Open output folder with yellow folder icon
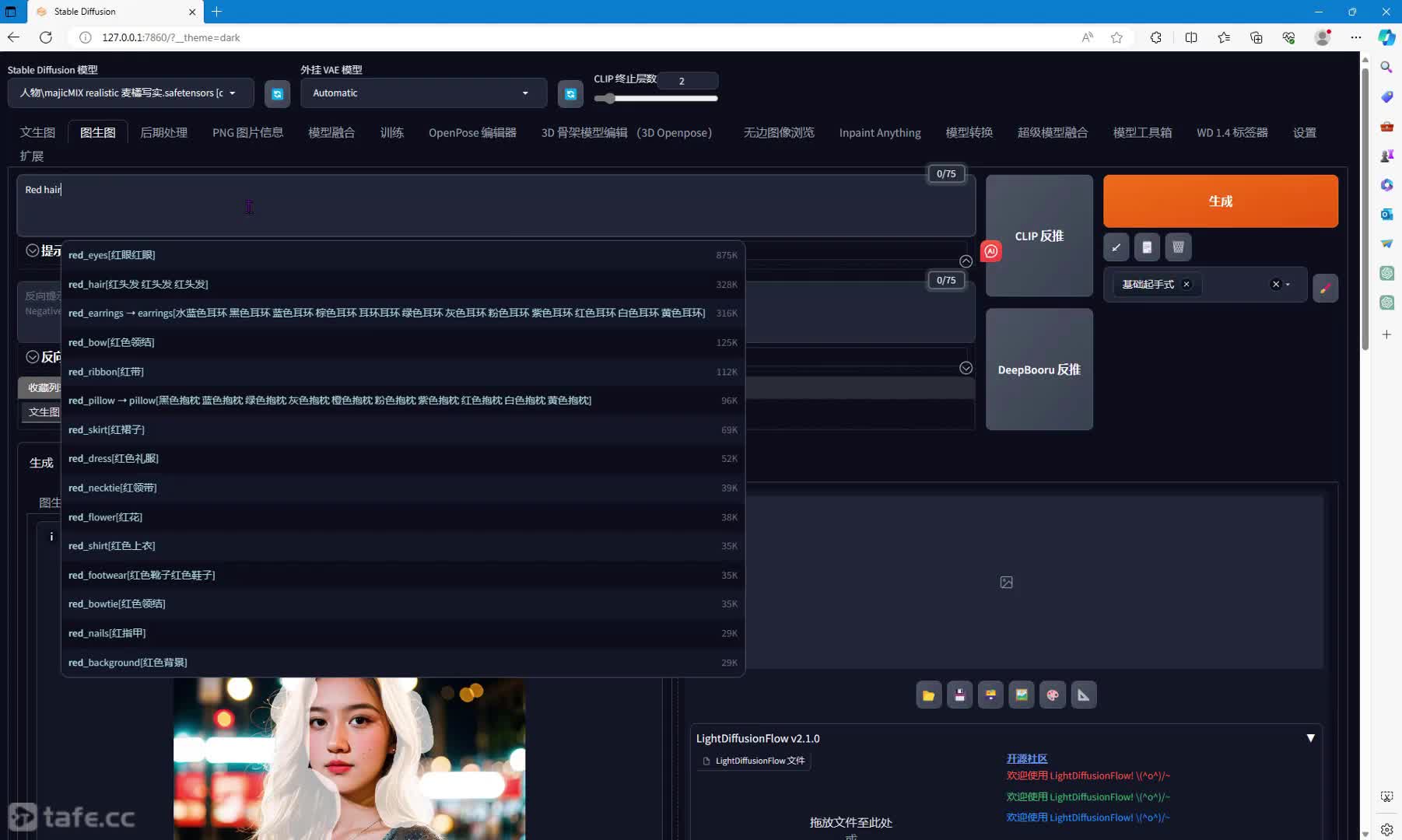Screen dimensions: 1402x840 pyautogui.click(x=928, y=695)
